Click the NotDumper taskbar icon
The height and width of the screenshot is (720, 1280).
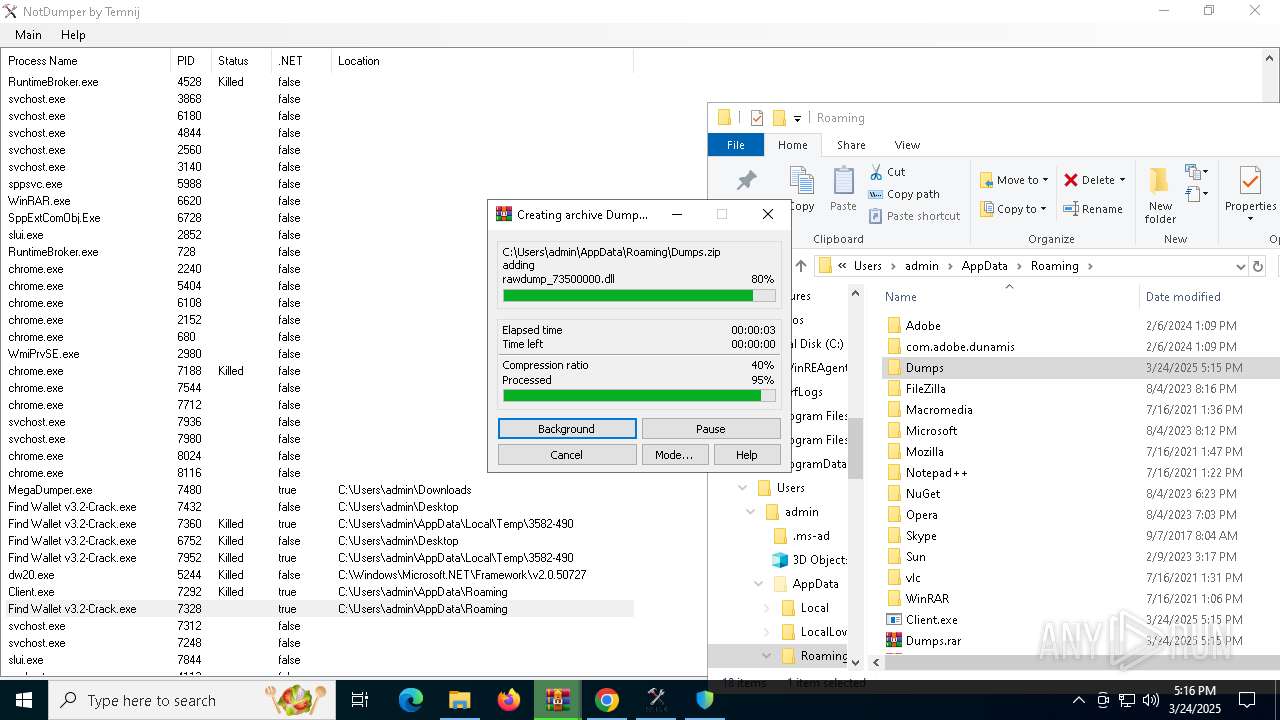656,700
